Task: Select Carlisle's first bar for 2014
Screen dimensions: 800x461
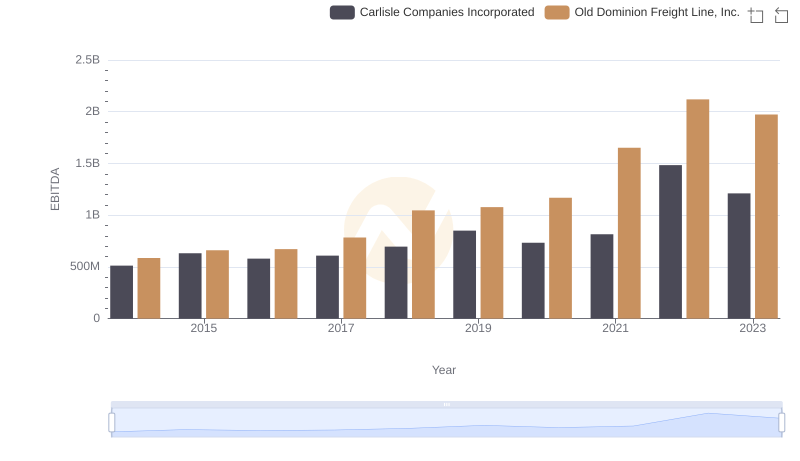Action: pyautogui.click(x=121, y=292)
